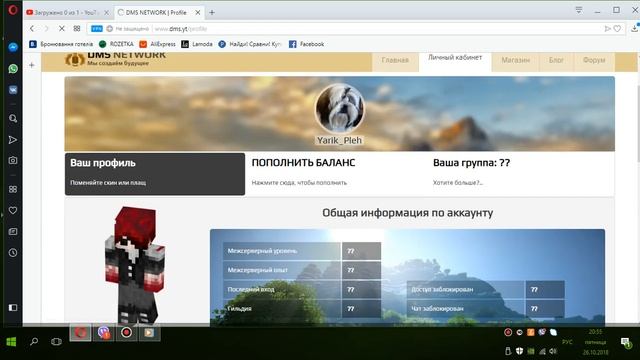The width and height of the screenshot is (640, 360).
Task: Open Windows taskbar search
Action: [x=34, y=342]
